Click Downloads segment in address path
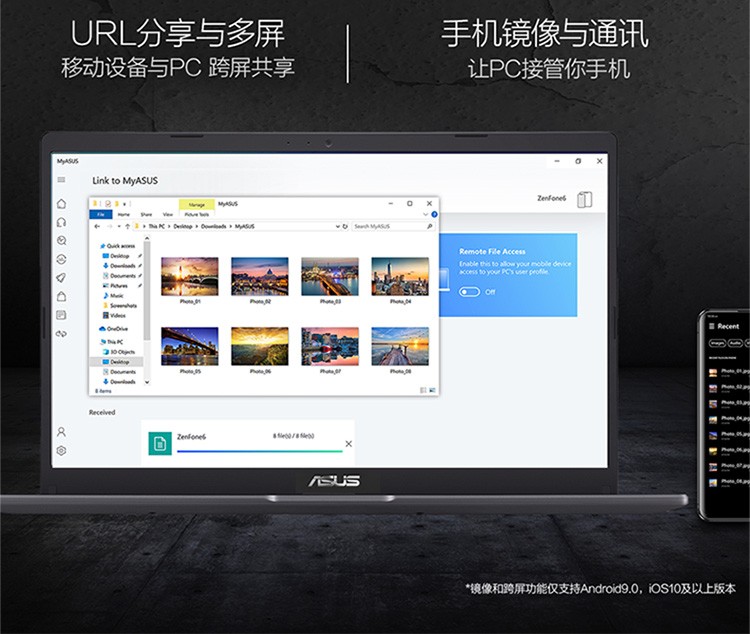Image resolution: width=750 pixels, height=634 pixels. point(213,226)
